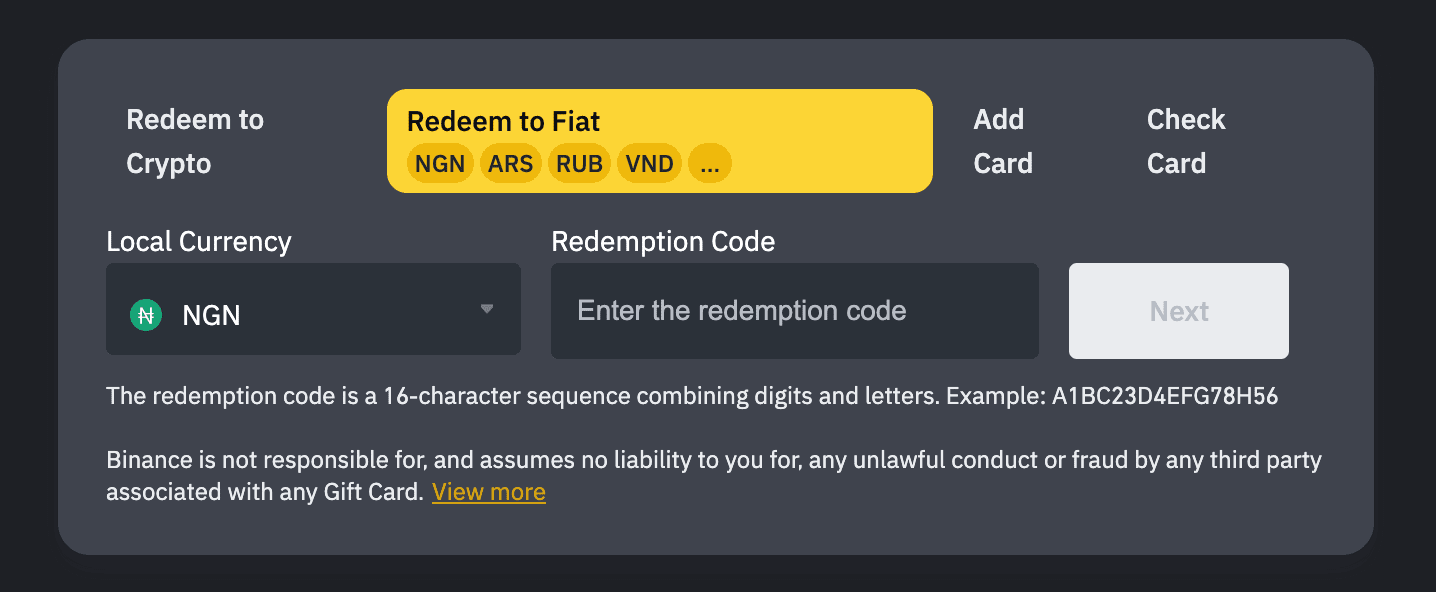Click the dropdown arrow in Local Currency
1436x592 pixels.
(x=487, y=309)
